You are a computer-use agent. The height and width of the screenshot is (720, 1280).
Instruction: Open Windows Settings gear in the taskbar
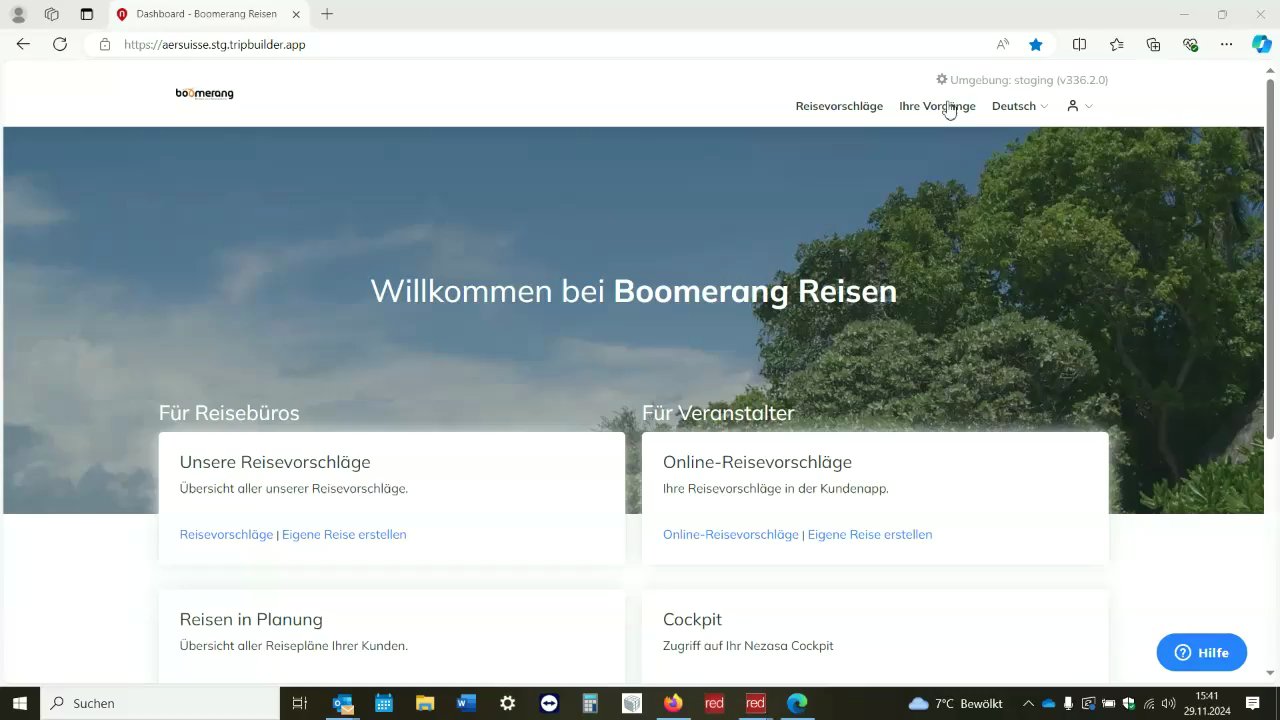pos(507,703)
